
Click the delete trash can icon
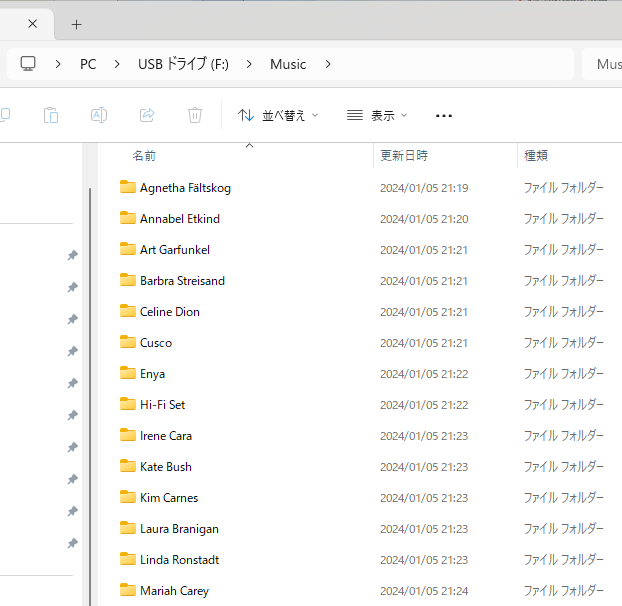195,115
